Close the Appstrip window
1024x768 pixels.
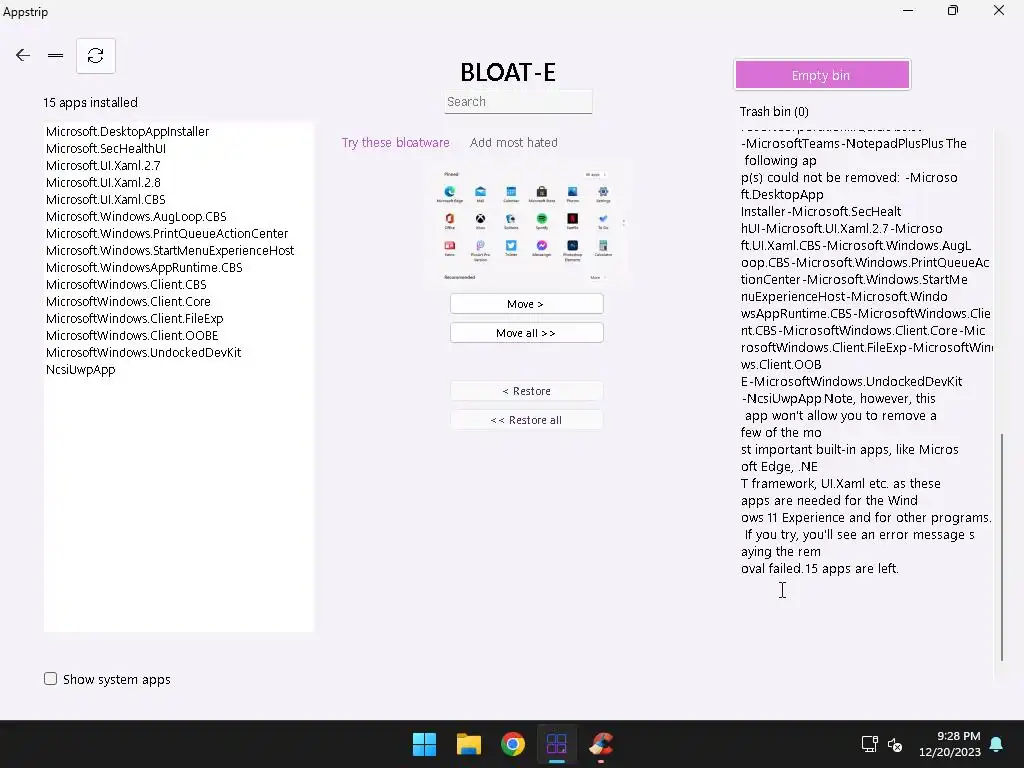(x=999, y=10)
